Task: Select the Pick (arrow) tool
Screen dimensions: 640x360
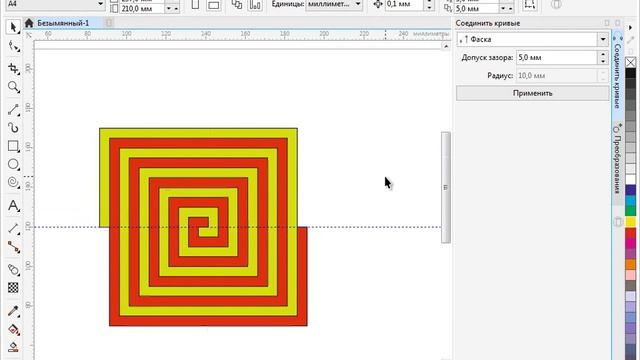Action: [13, 28]
